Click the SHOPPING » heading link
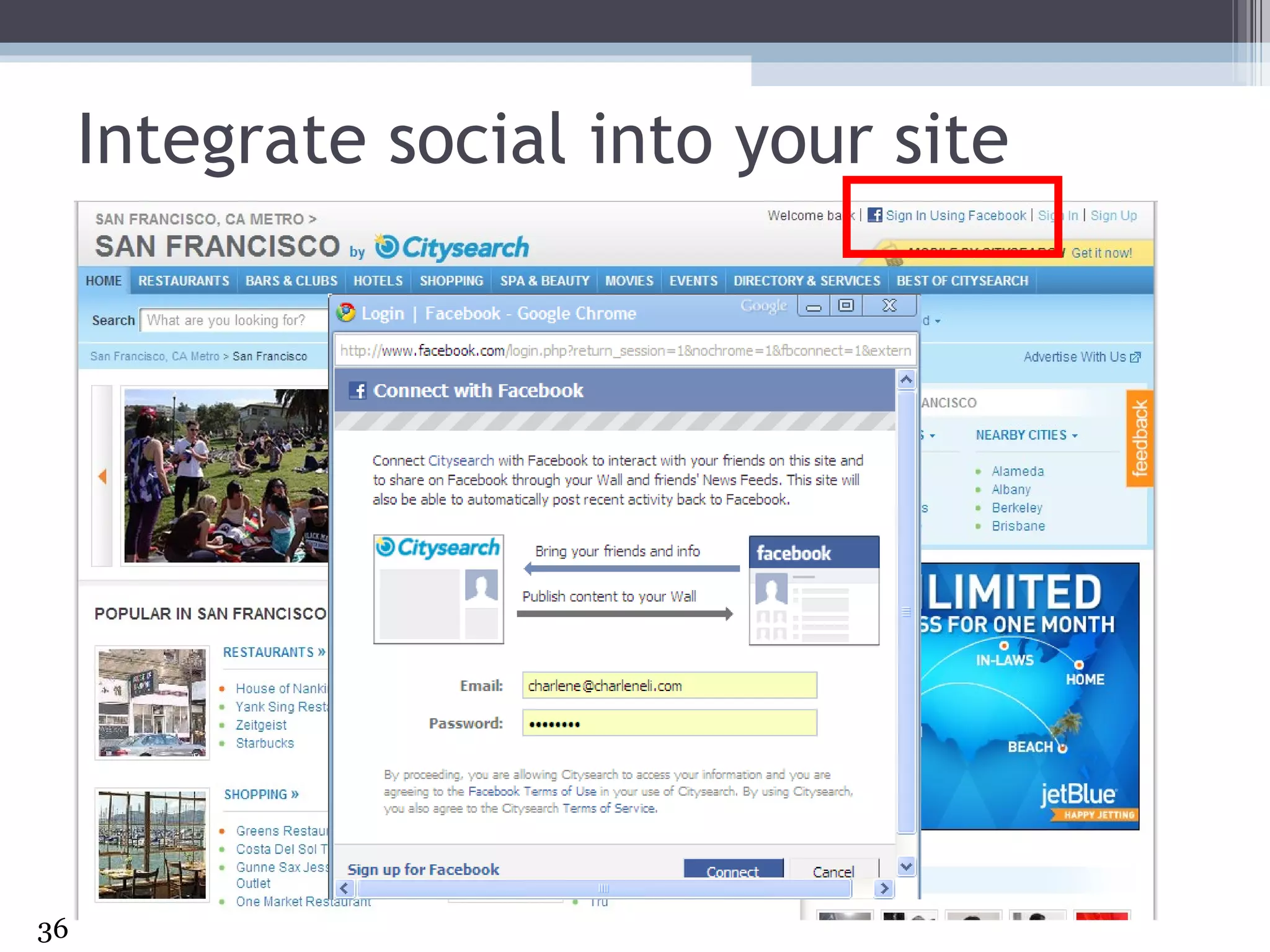The image size is (1270, 952). point(261,794)
